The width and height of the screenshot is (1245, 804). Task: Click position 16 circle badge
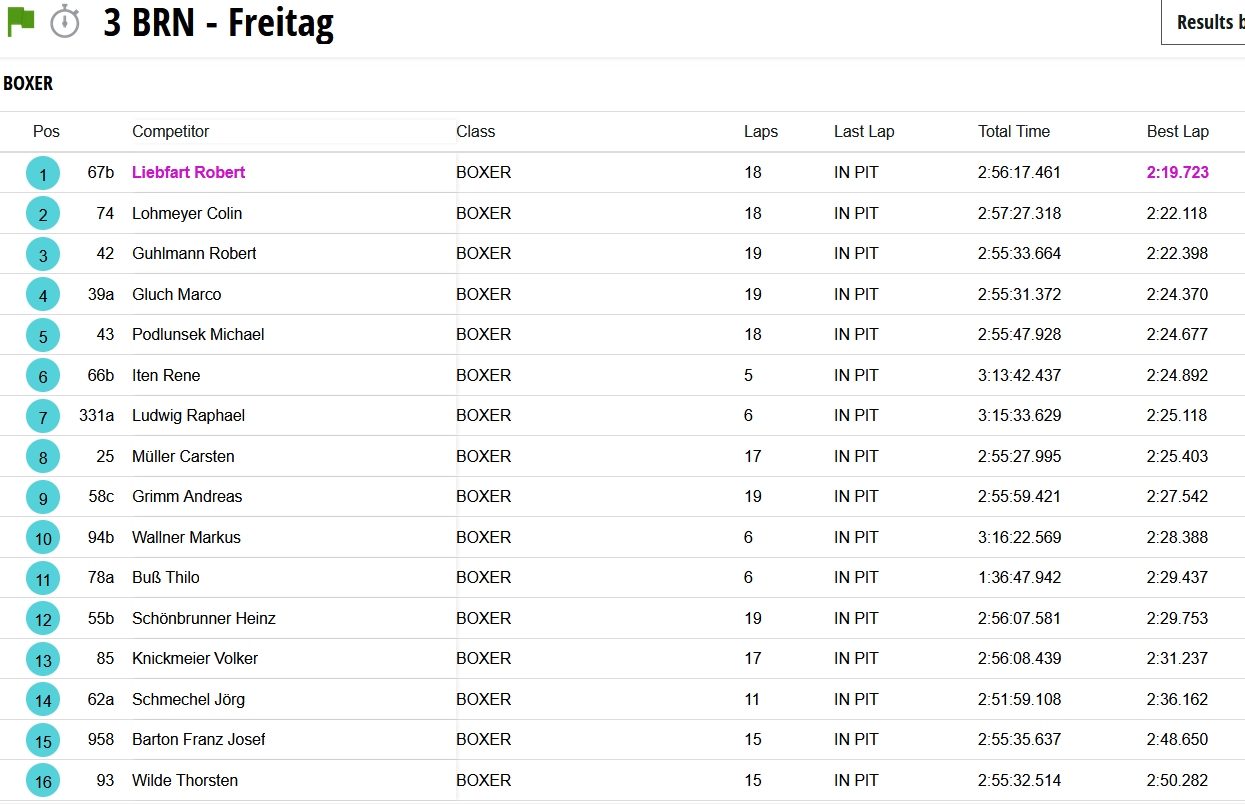(43, 781)
